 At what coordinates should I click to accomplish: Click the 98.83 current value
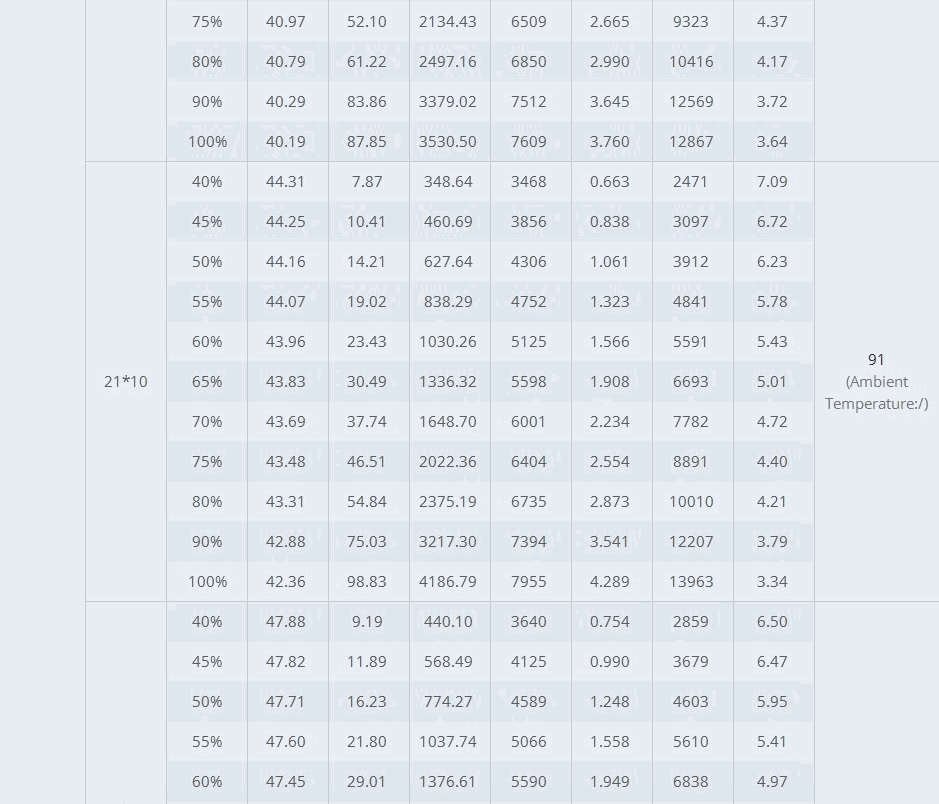(x=366, y=581)
